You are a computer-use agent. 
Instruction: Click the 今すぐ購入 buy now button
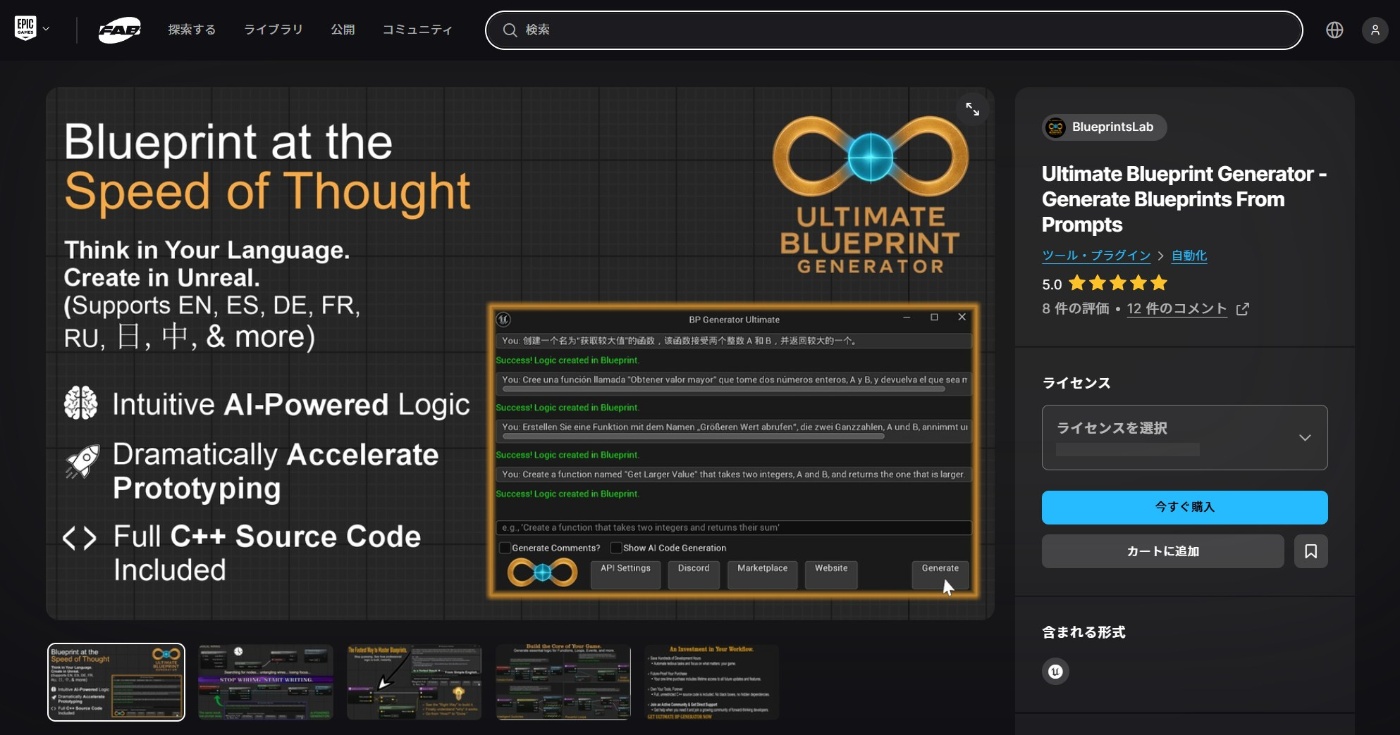click(x=1184, y=507)
